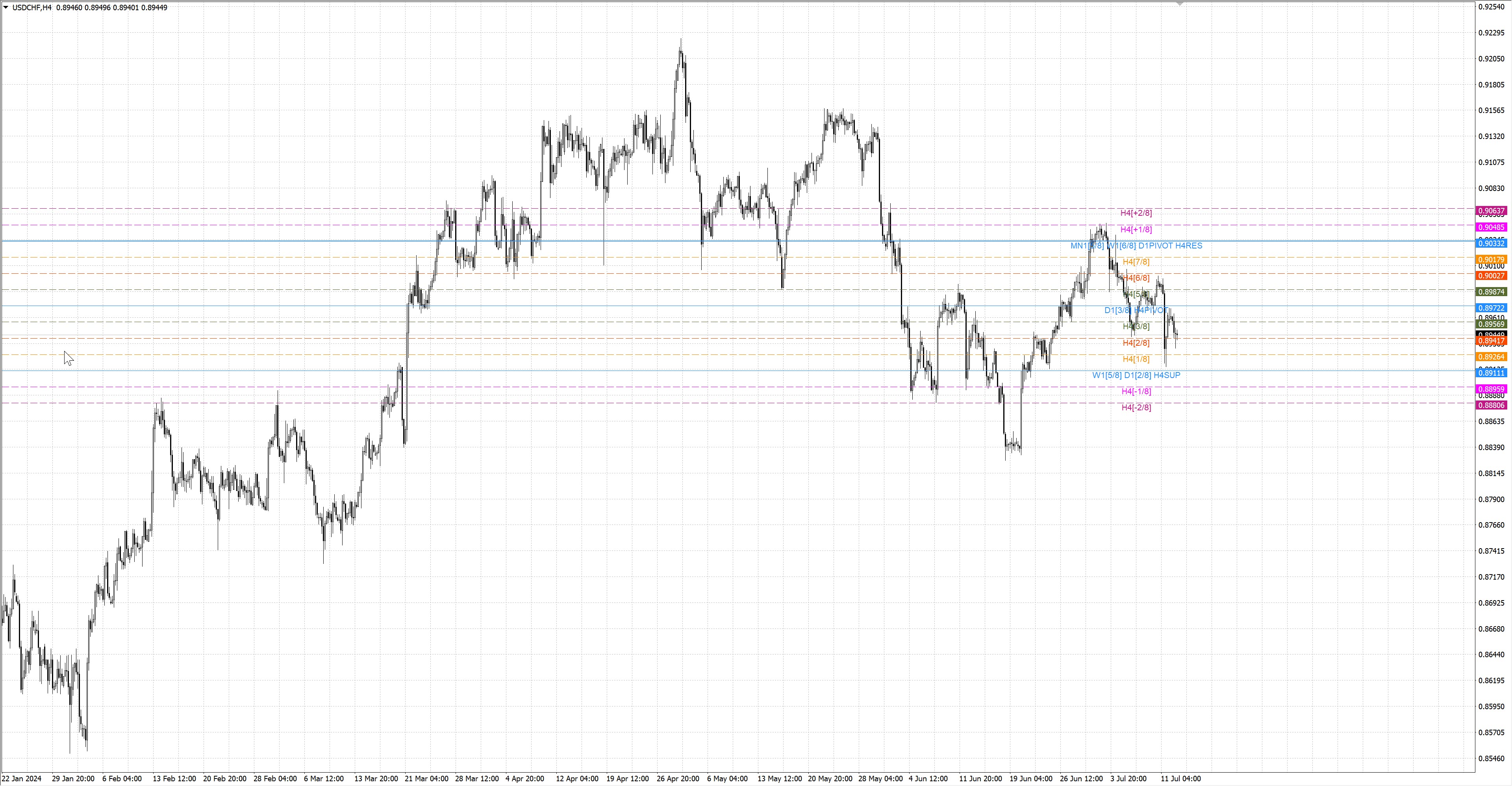Click the blue 0.89111 price tag
This screenshot has height=786, width=1512.
click(1491, 373)
